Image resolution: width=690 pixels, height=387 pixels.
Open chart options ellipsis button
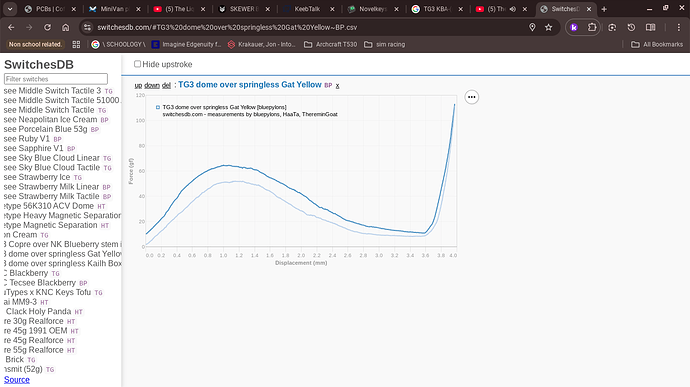pyautogui.click(x=471, y=97)
